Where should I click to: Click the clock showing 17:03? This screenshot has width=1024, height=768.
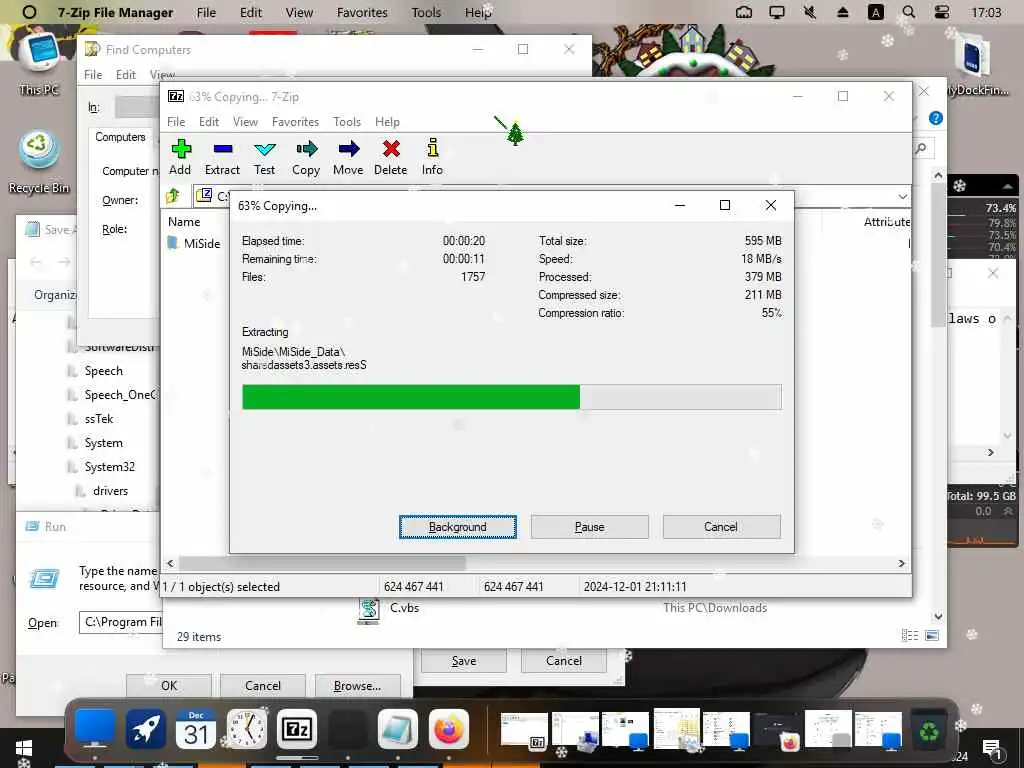click(986, 12)
